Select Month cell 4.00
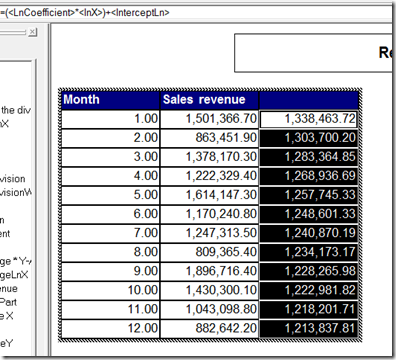Screen dimensions: 396x360 pyautogui.click(x=110, y=176)
